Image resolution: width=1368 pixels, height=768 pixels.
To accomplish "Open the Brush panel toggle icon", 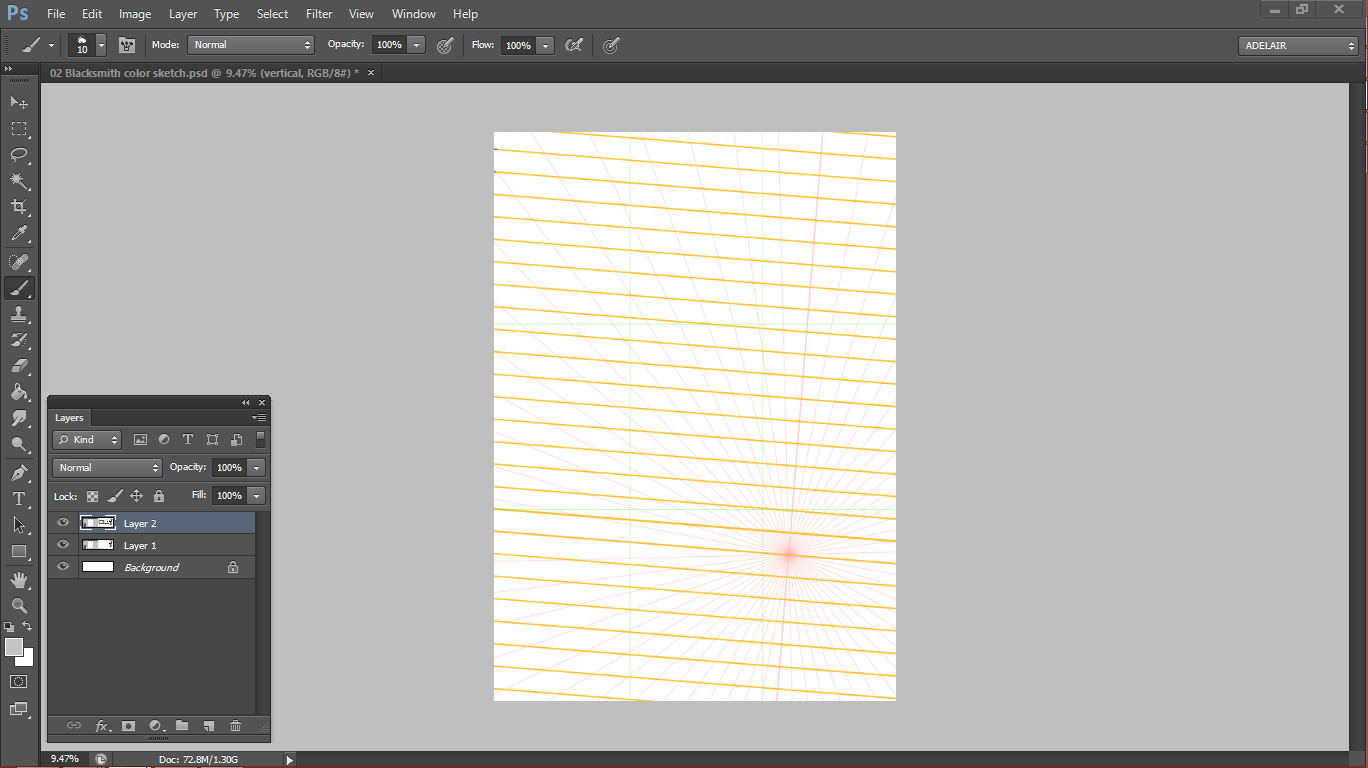I will click(x=127, y=45).
